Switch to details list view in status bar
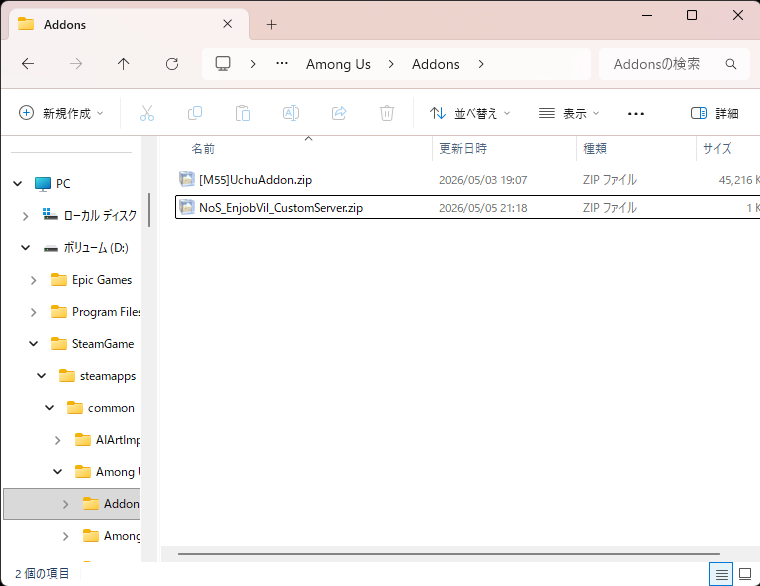This screenshot has width=760, height=586. (x=721, y=574)
